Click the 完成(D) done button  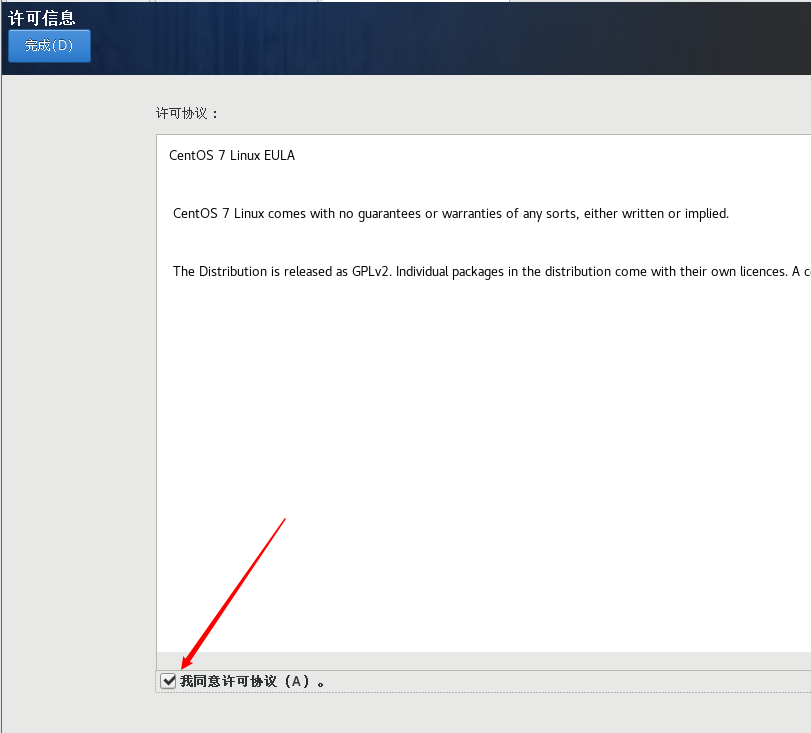[49, 46]
